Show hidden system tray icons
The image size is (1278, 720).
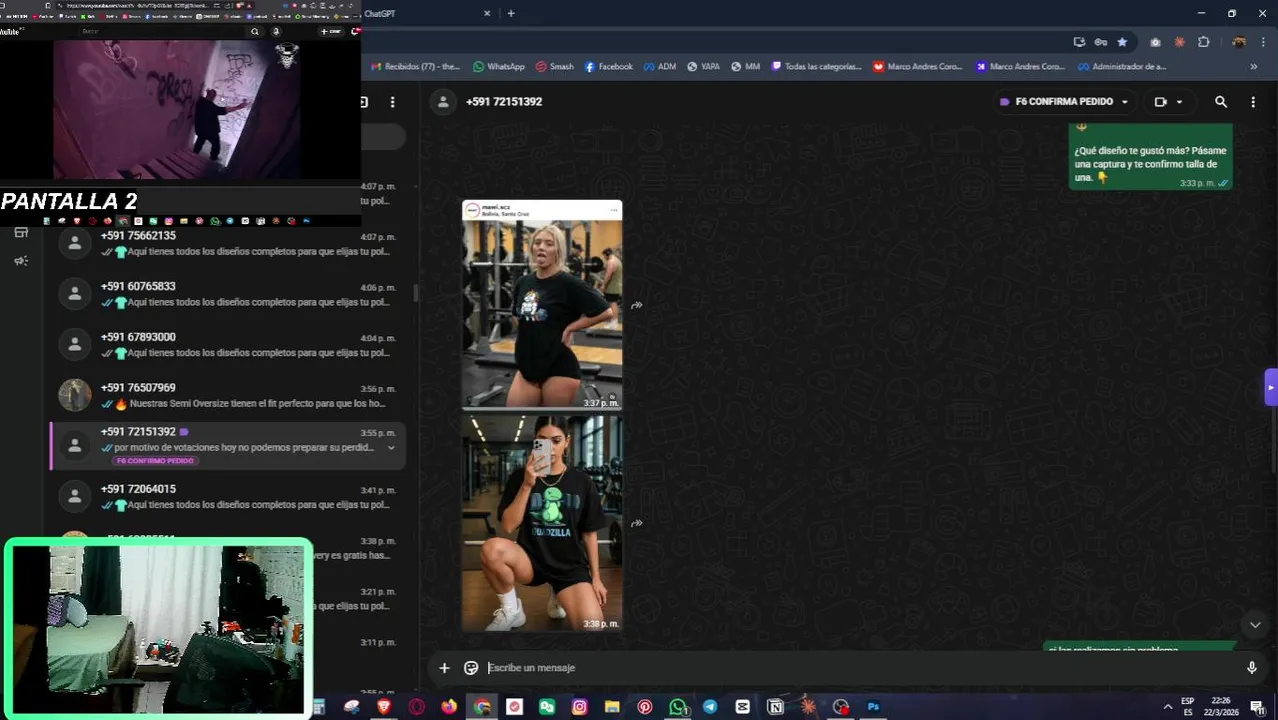tap(1167, 707)
